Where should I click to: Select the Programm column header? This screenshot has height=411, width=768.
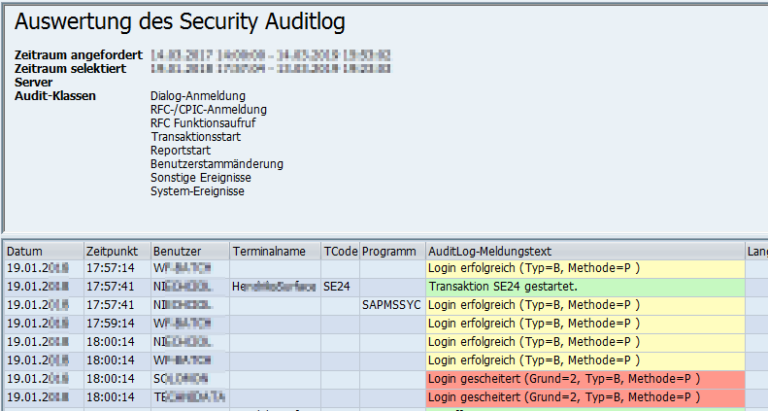pos(393,251)
